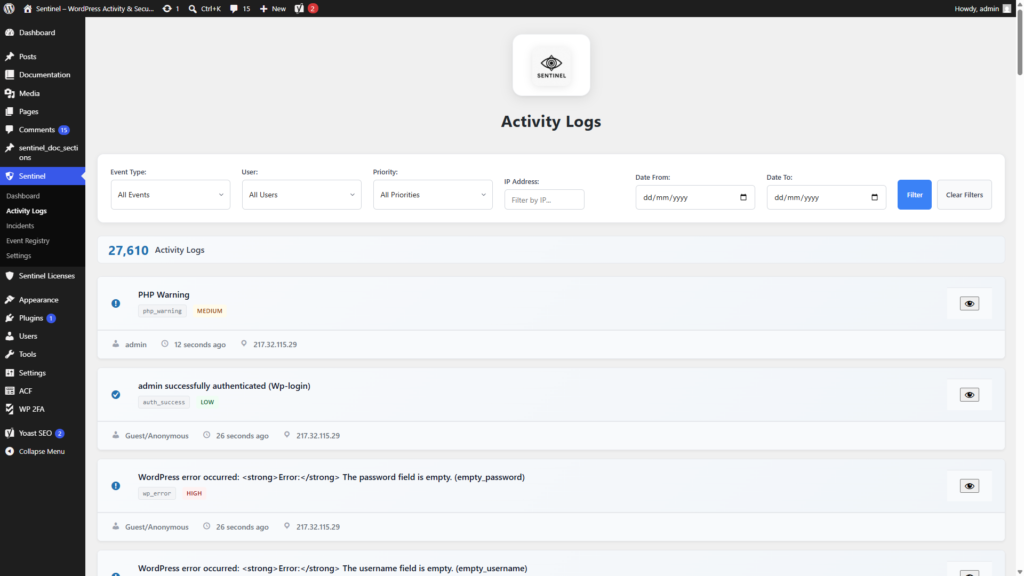Open WordPress Settings menu
This screenshot has height=576, width=1024.
click(32, 373)
